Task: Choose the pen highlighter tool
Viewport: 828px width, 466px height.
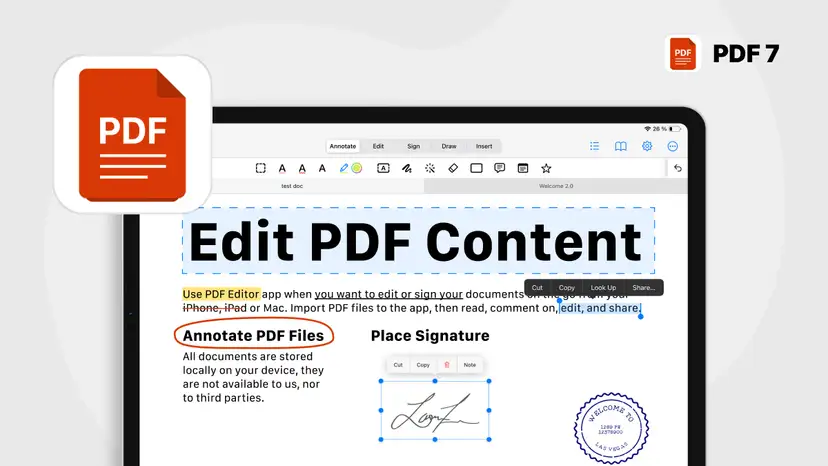Action: pyautogui.click(x=344, y=169)
